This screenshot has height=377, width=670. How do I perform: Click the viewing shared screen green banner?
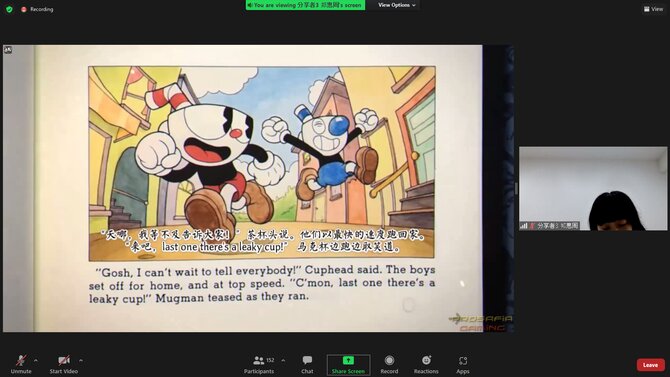coord(305,5)
